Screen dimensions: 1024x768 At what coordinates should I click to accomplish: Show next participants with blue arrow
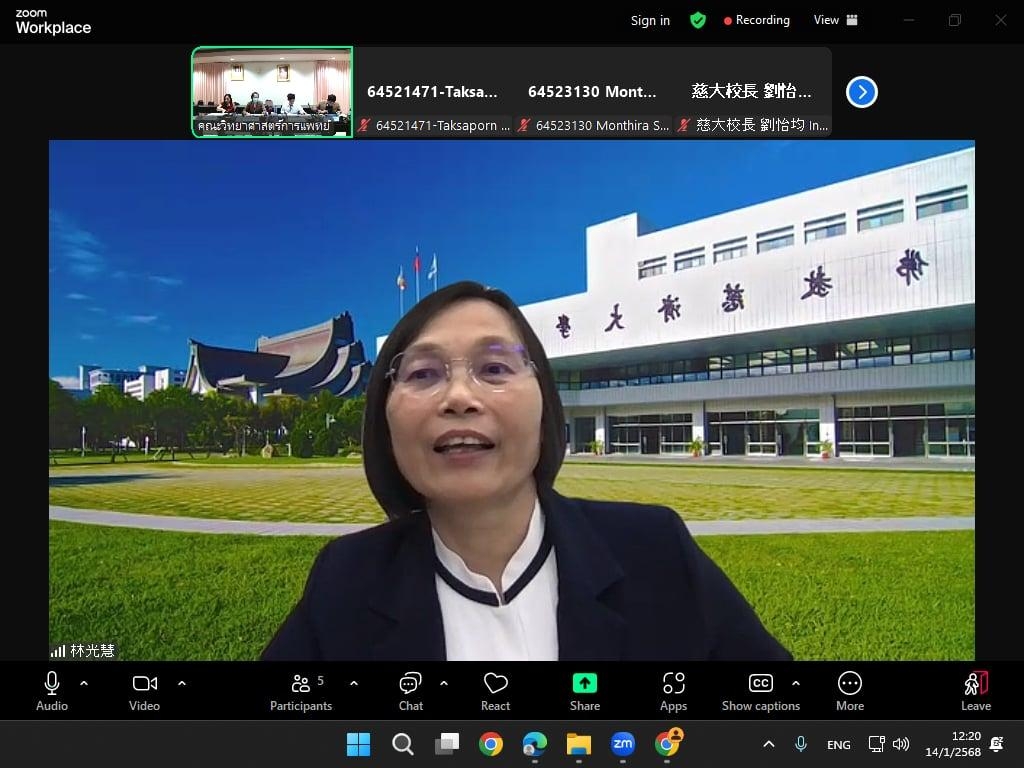click(861, 92)
